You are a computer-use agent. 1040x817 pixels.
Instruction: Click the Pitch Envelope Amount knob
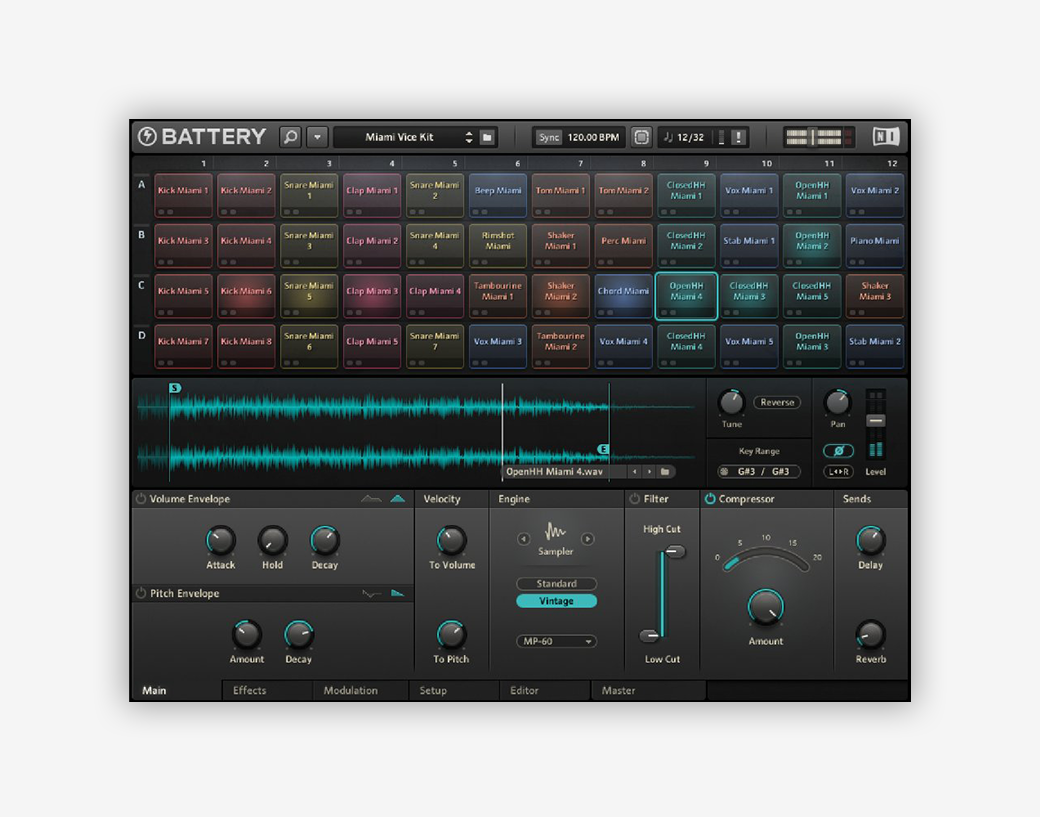click(246, 635)
